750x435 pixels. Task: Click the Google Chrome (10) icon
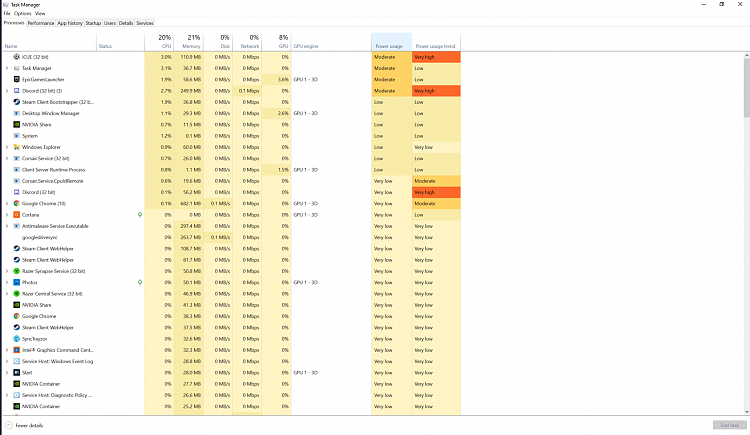click(x=16, y=203)
